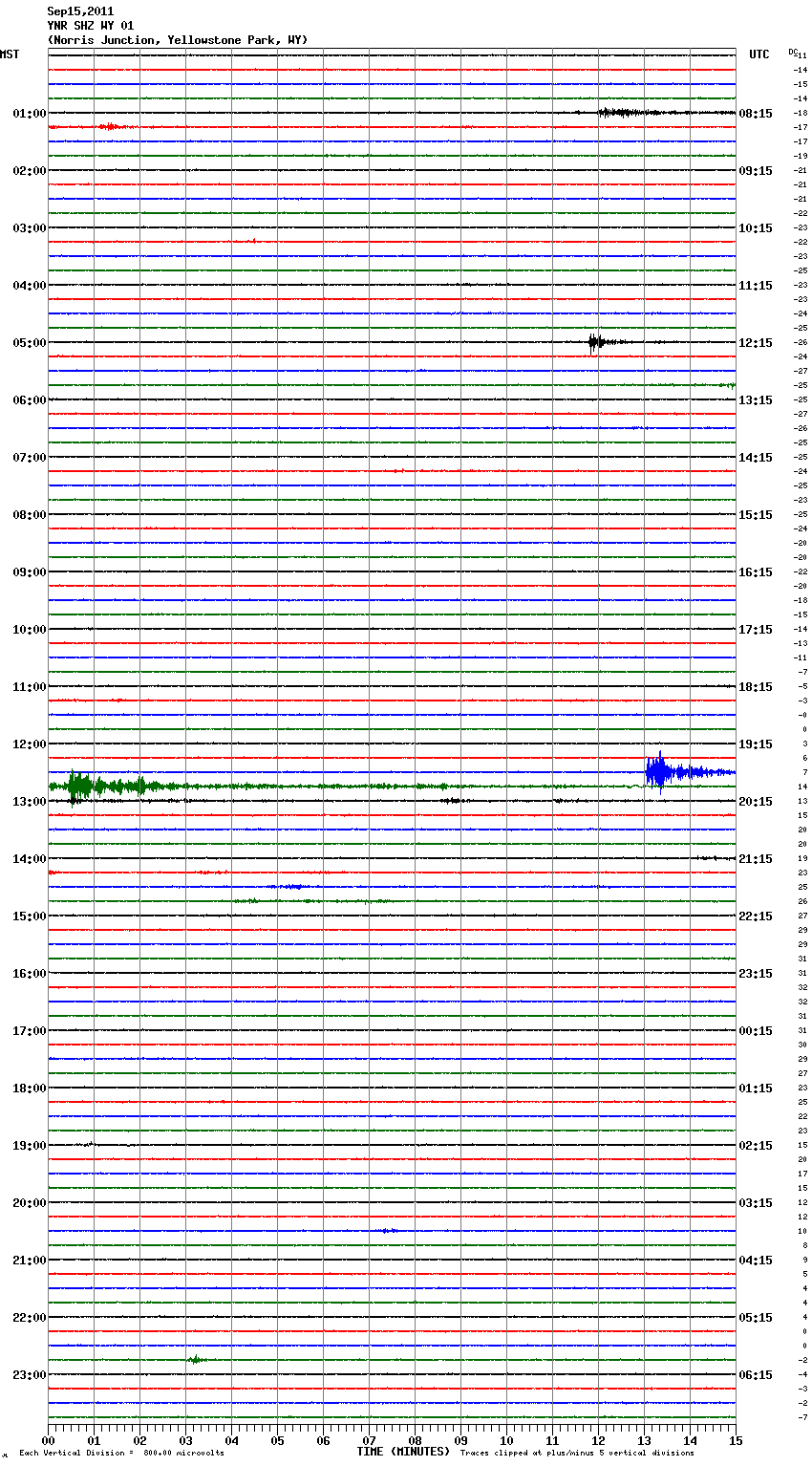Image resolution: width=812 pixels, height=1466 pixels.
Task: Click the 16:15 UTC time label
Action: (756, 572)
